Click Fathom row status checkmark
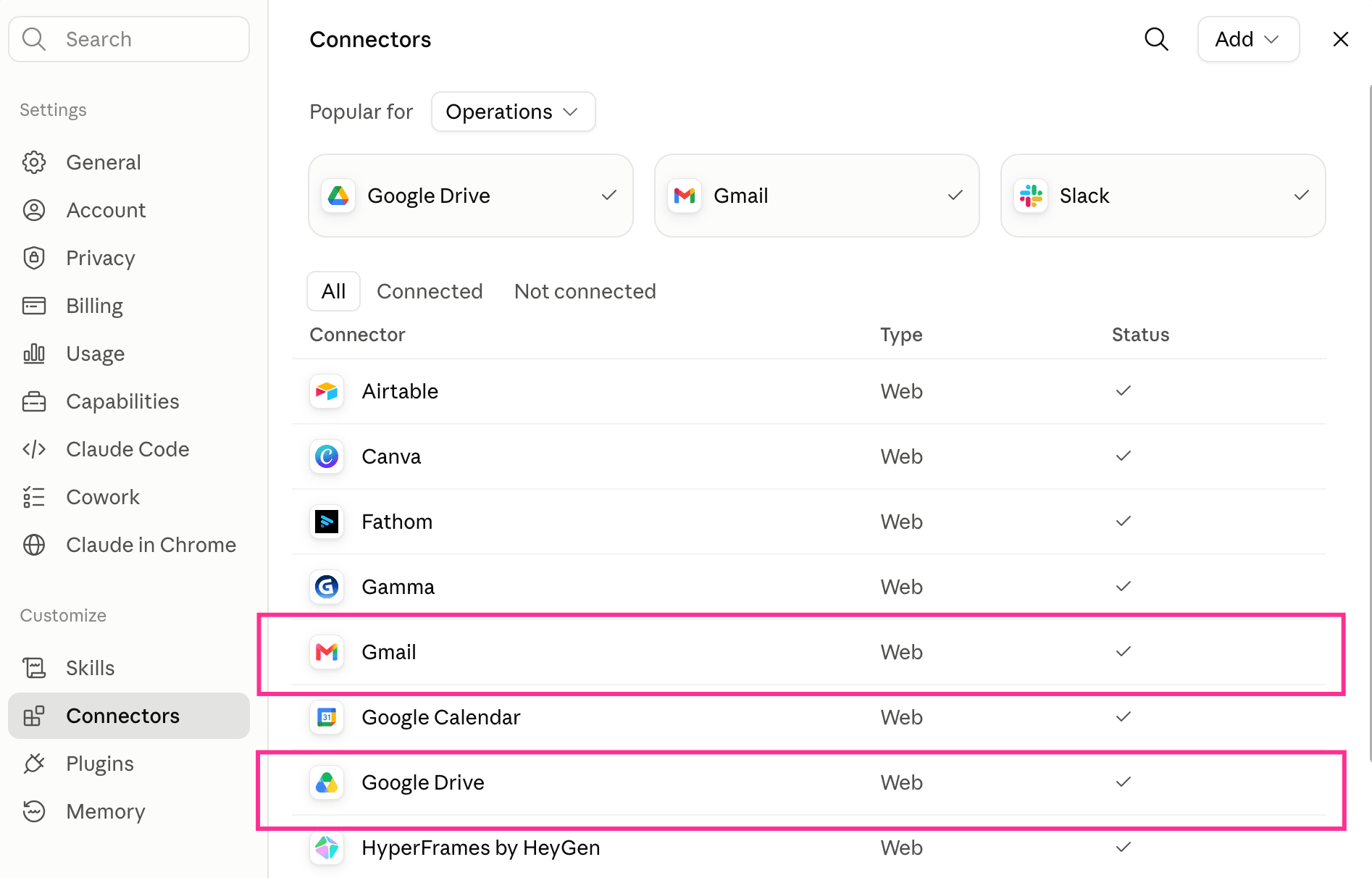 [1124, 521]
